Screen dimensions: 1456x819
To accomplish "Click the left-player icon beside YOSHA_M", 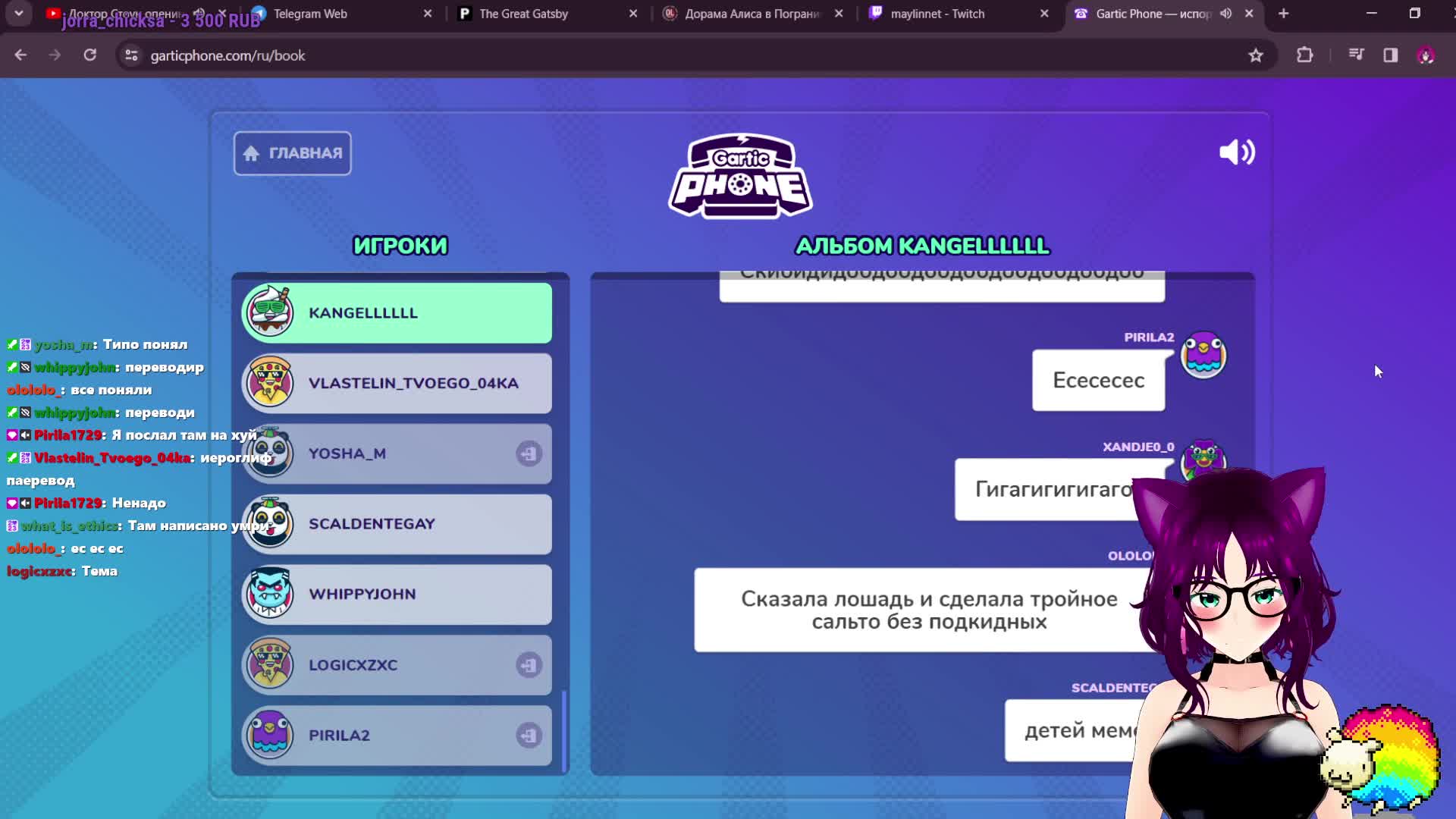I will 529,453.
